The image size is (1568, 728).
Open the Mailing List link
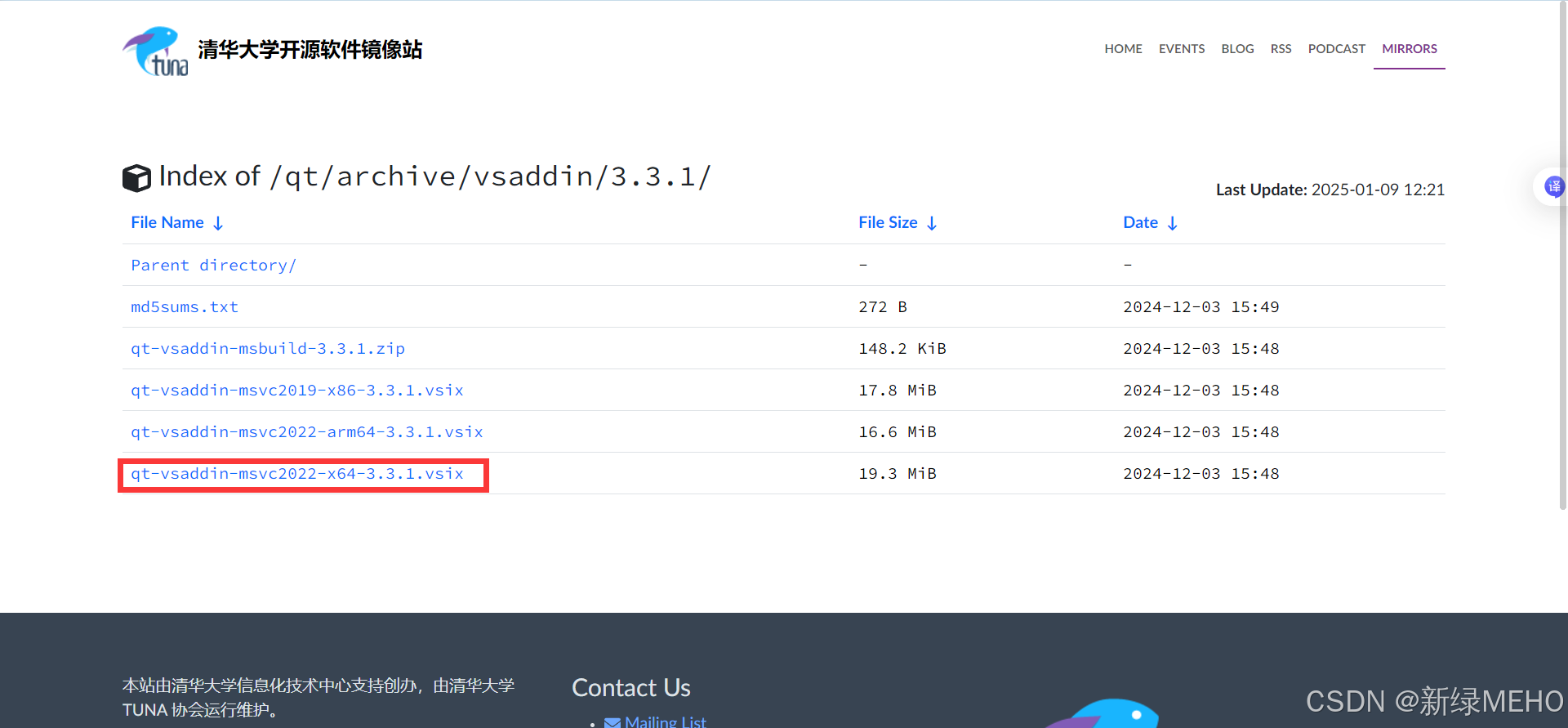click(665, 722)
